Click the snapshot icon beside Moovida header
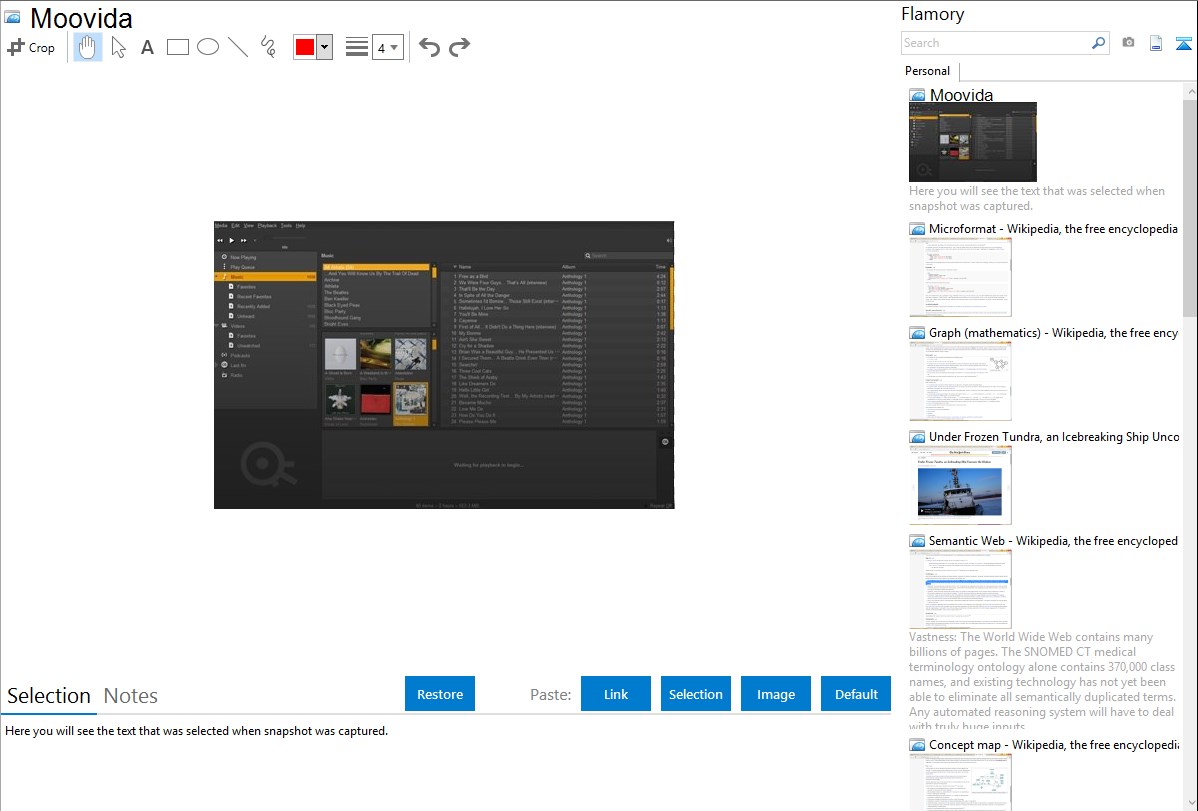 pos(12,17)
